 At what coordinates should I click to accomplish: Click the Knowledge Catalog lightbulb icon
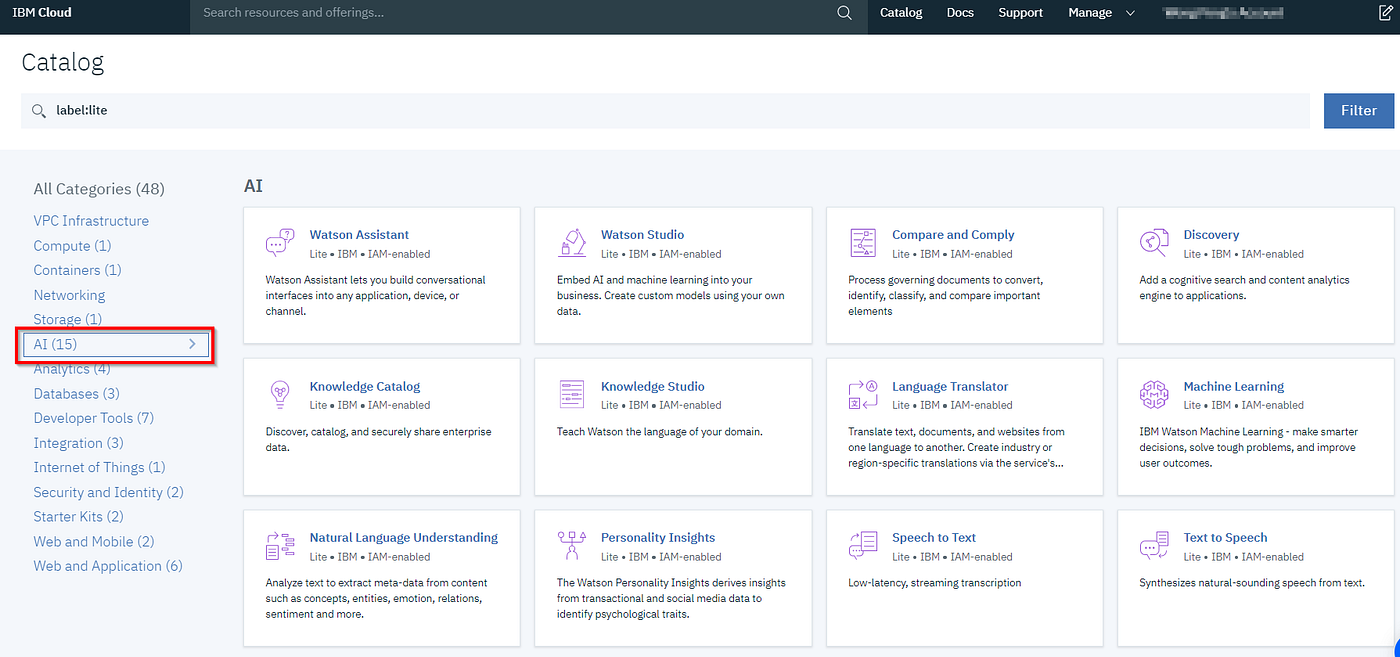point(280,394)
